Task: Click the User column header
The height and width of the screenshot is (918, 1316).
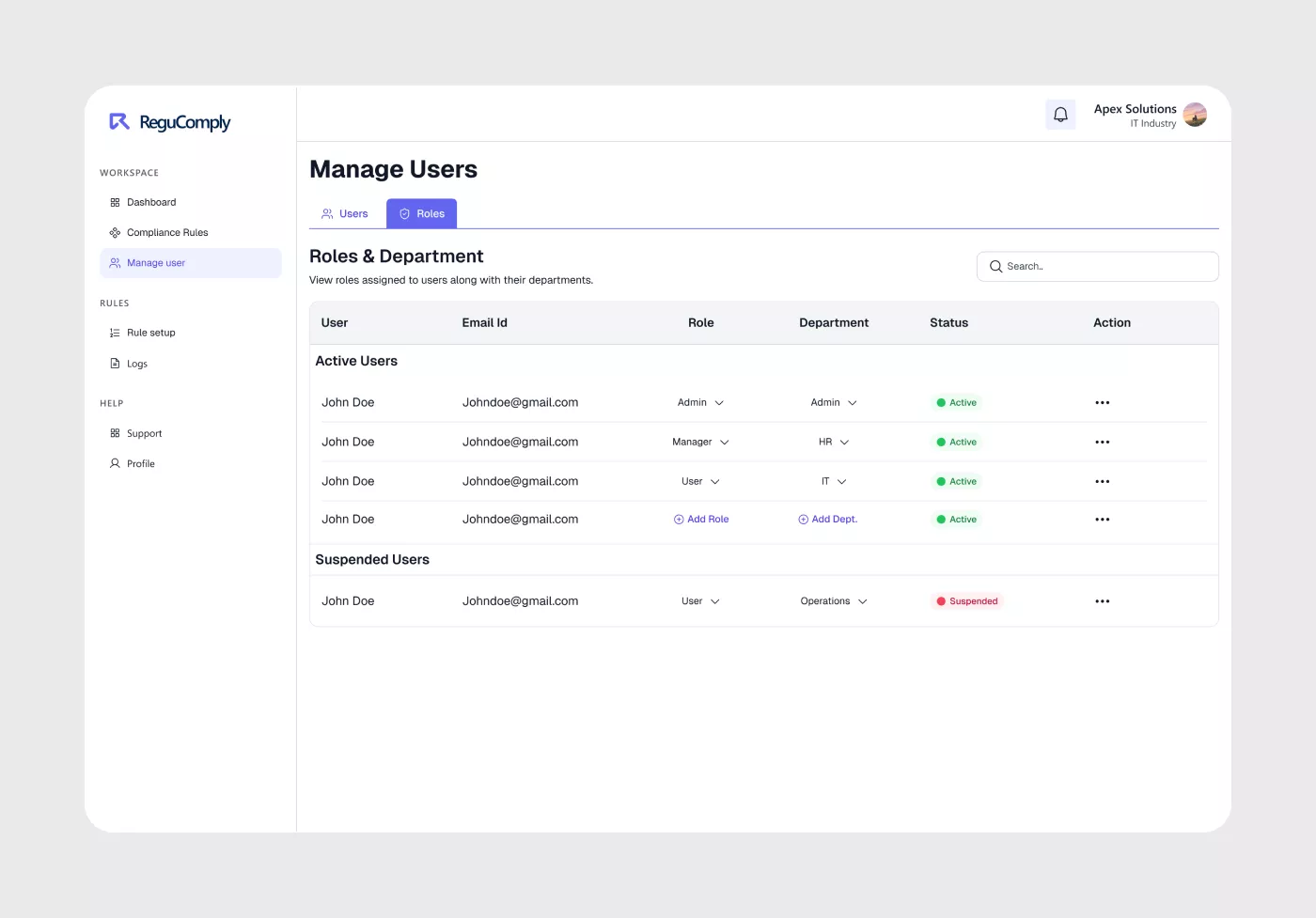Action: click(335, 322)
